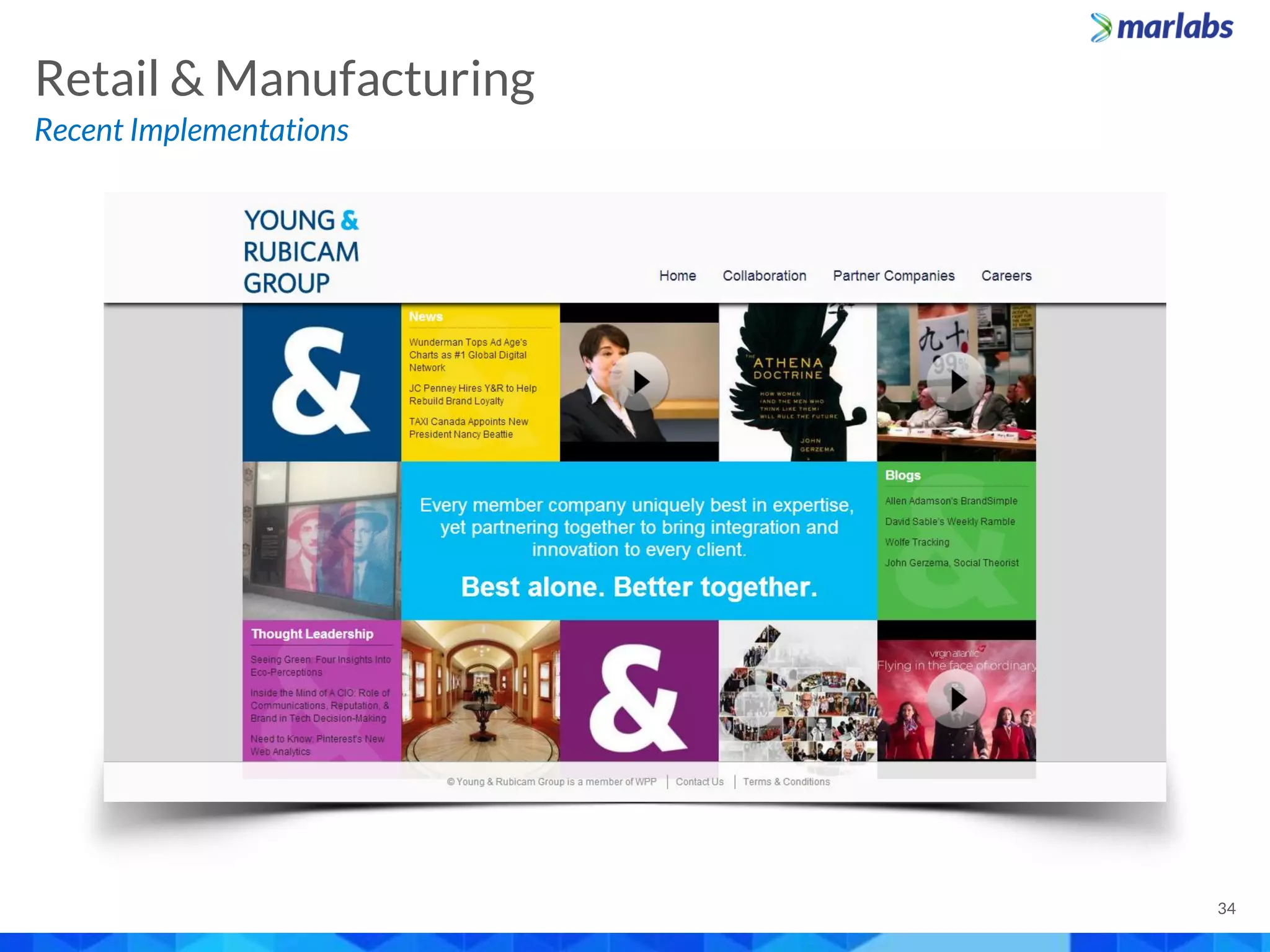Viewport: 1270px width, 952px height.
Task: Click the Retail & Manufacturing slide title
Action: [x=285, y=79]
